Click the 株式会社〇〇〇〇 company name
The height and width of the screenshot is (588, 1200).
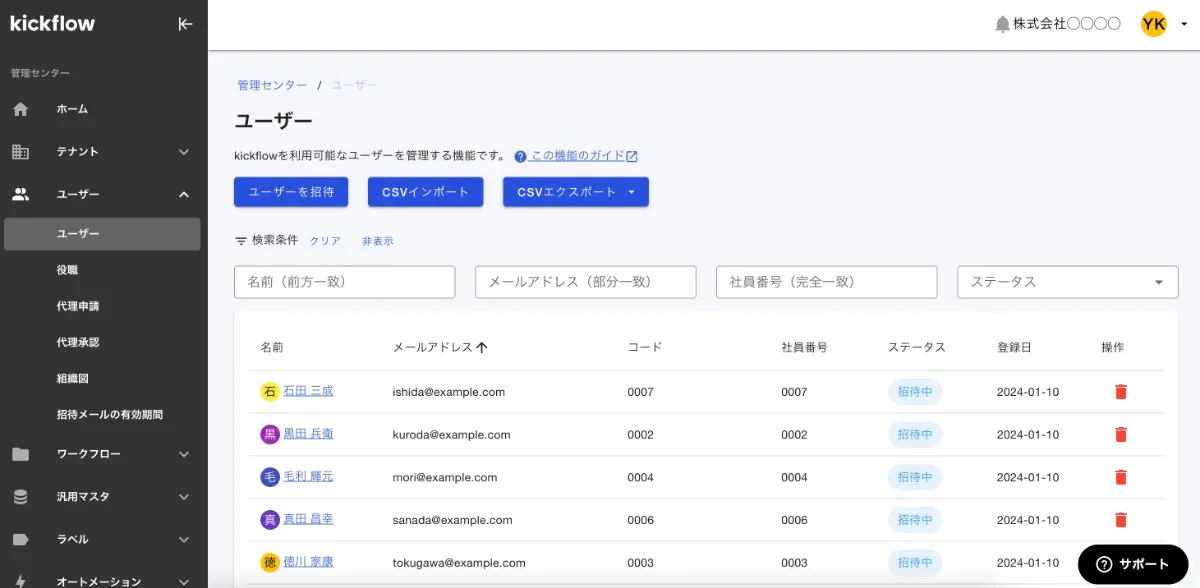1067,24
